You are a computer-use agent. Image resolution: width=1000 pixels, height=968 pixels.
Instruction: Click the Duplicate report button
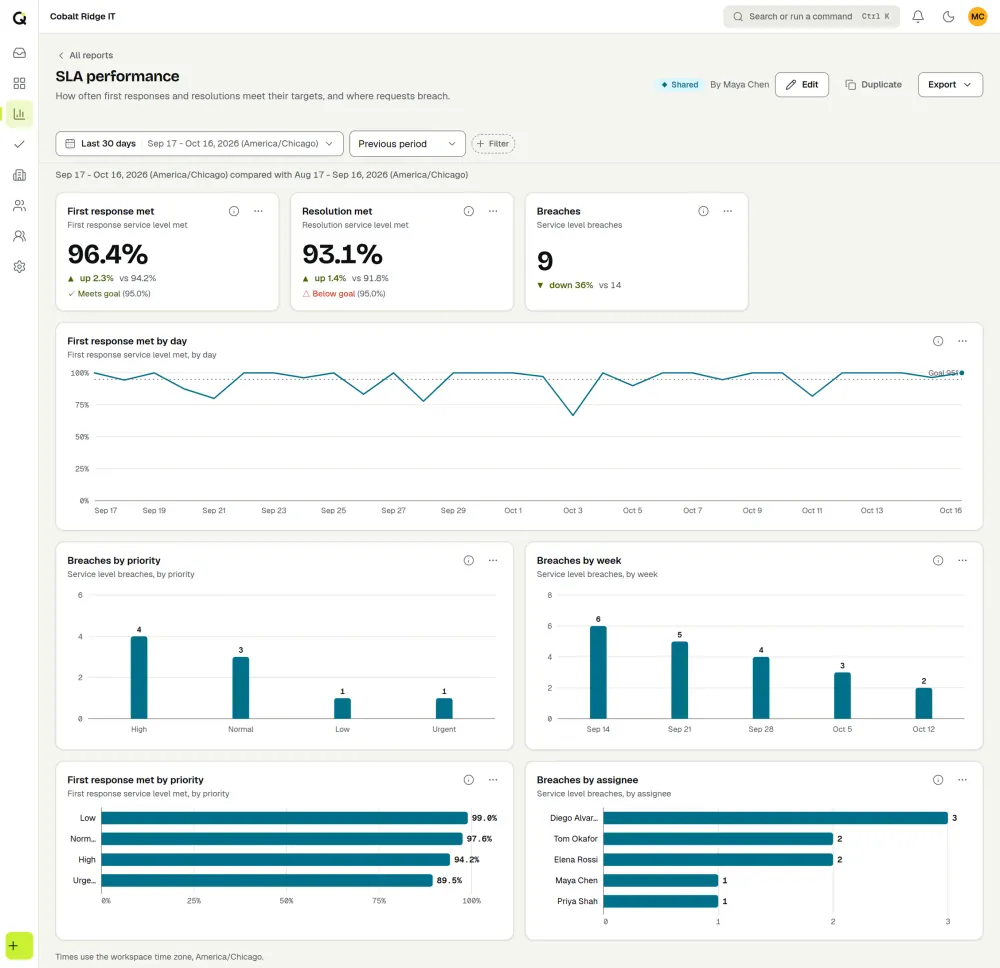click(x=873, y=84)
